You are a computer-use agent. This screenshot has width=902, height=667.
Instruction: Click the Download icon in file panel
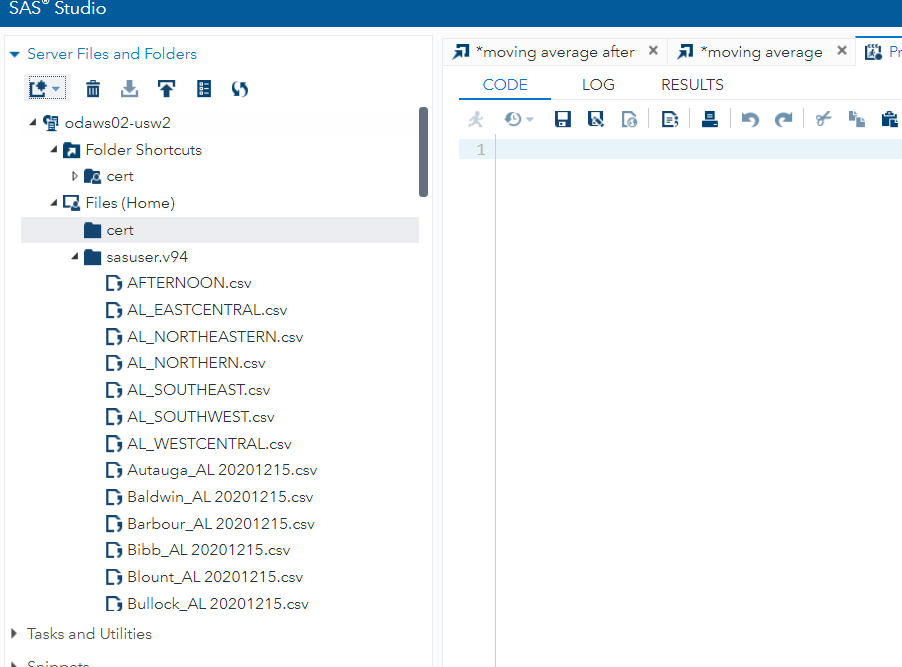point(129,89)
